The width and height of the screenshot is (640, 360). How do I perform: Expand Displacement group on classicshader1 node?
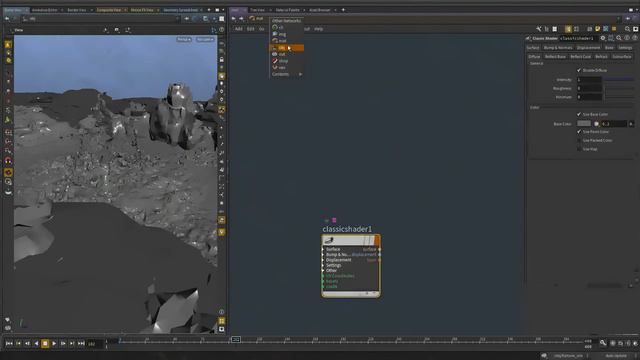click(323, 260)
